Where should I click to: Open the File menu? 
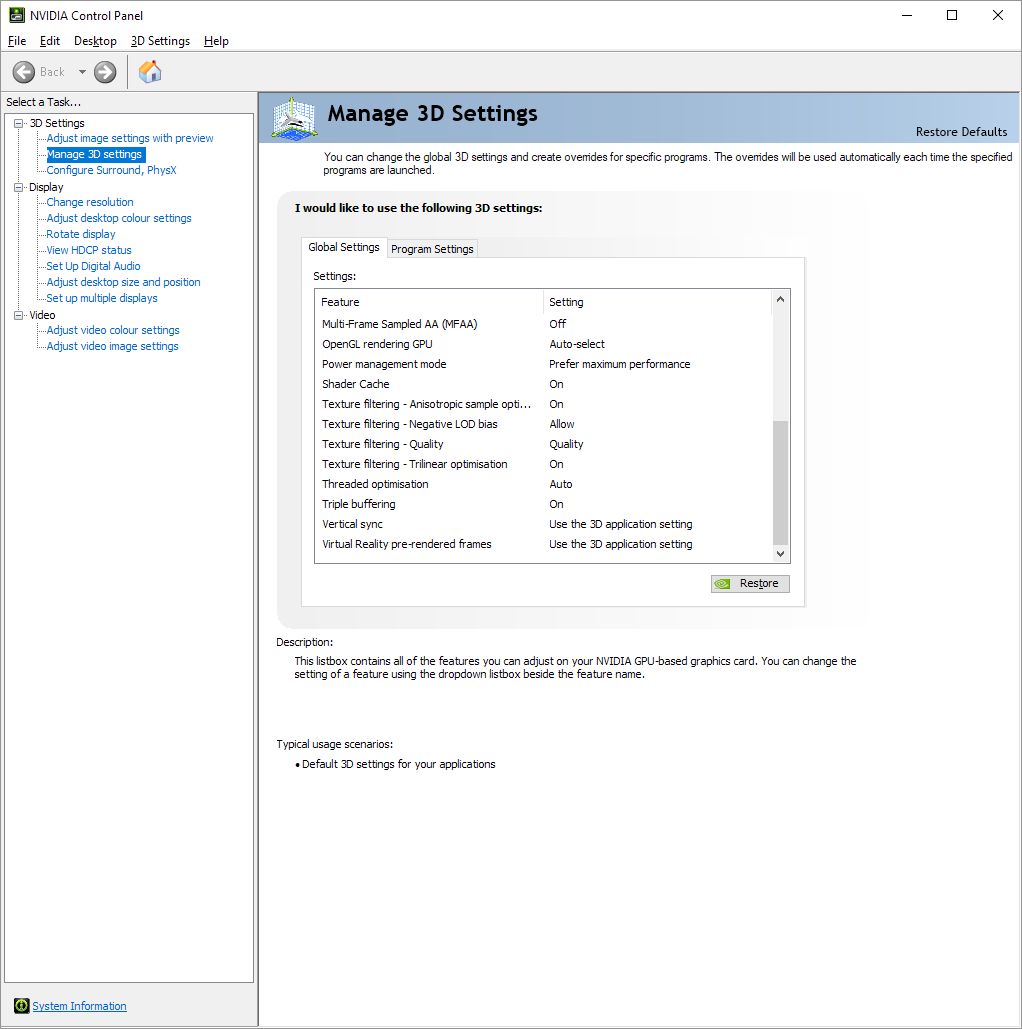17,41
